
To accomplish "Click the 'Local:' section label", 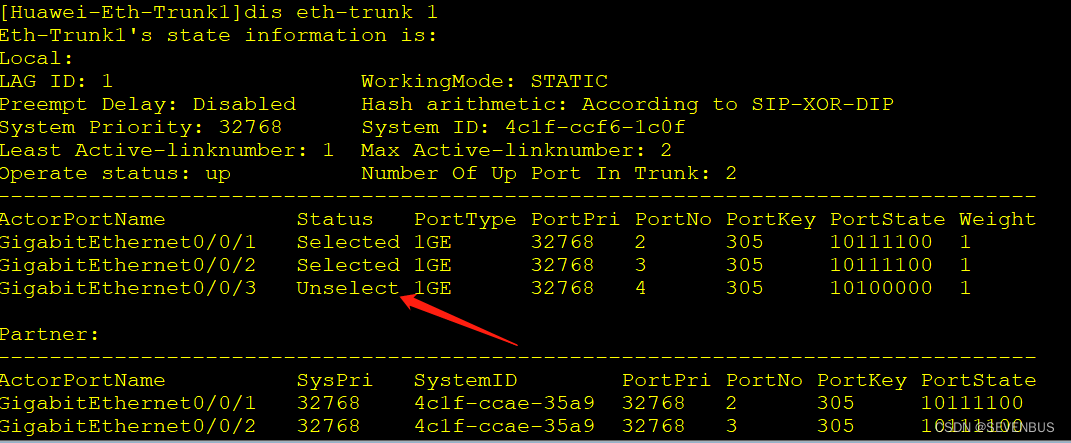I will 37,59.
